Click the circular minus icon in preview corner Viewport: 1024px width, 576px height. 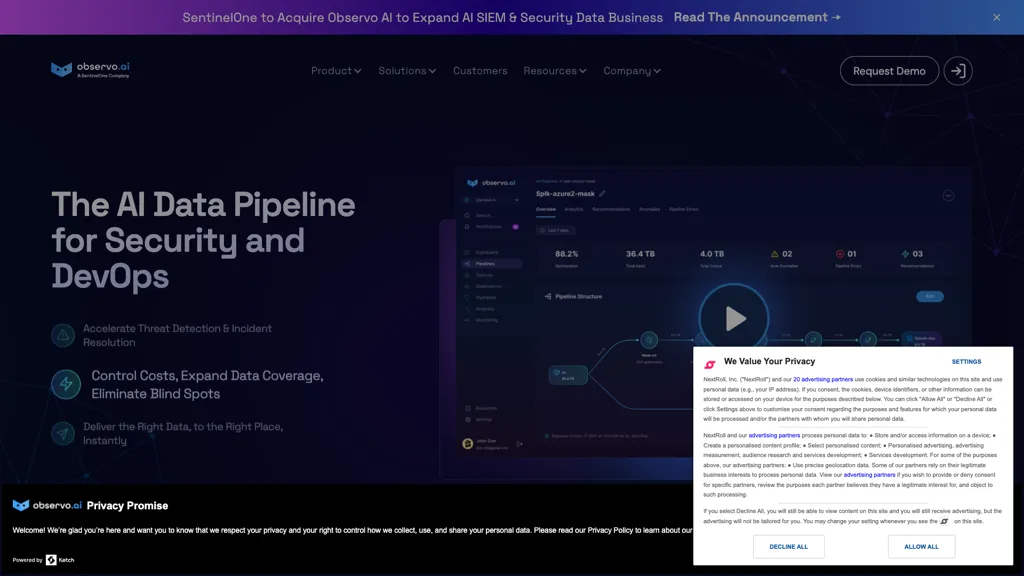pyautogui.click(x=948, y=195)
